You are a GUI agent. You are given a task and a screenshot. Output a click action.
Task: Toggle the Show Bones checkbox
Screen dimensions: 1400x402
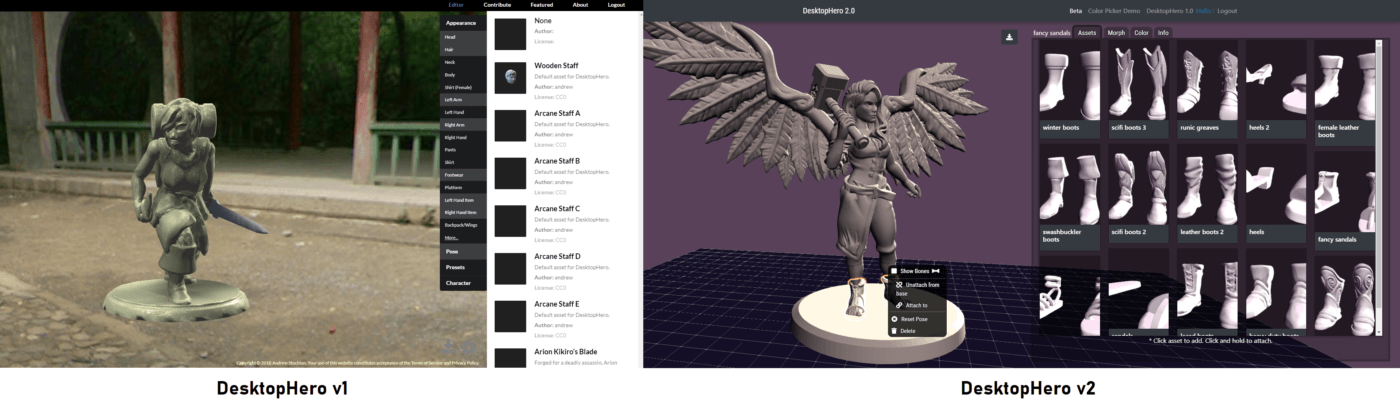pos(894,271)
